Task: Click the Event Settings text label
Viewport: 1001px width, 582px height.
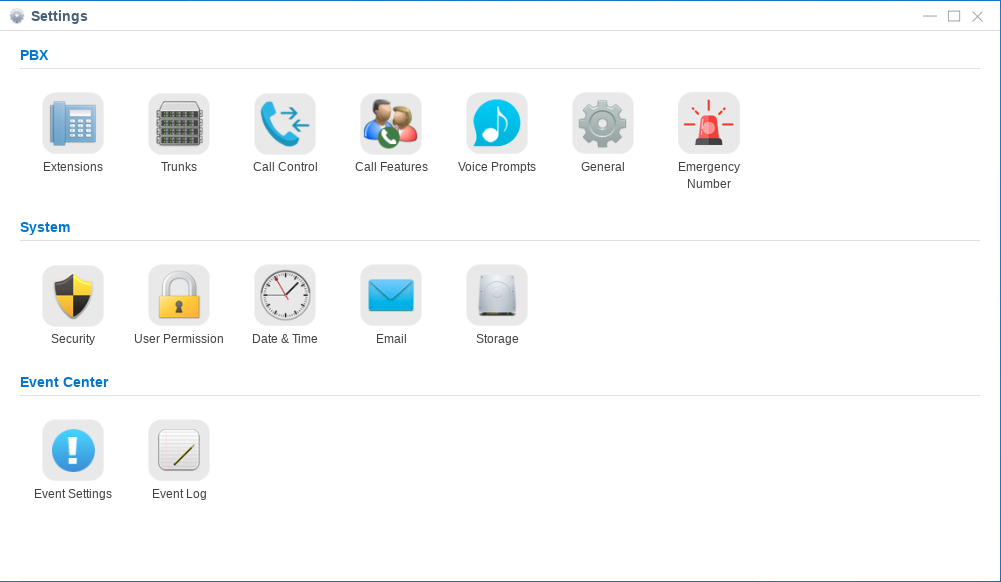Action: [73, 494]
